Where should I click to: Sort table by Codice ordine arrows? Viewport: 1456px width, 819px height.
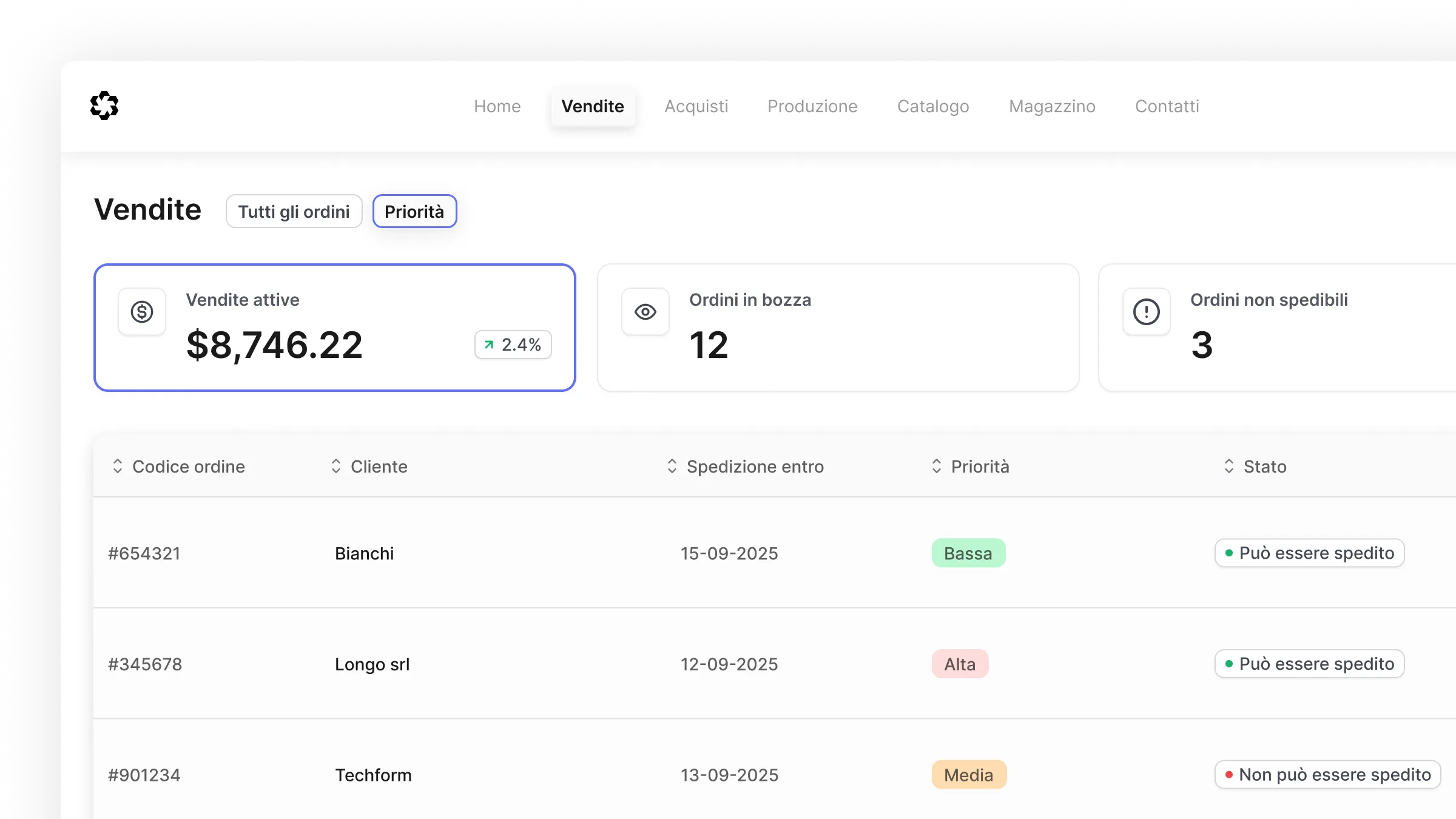(118, 466)
